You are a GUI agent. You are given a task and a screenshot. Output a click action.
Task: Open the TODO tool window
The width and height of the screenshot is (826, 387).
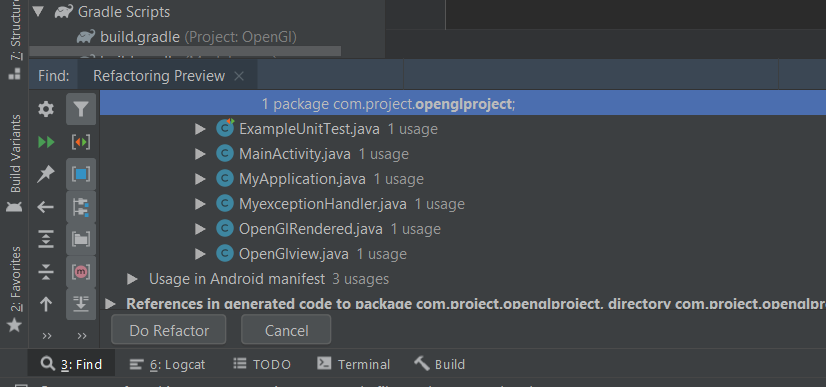(x=262, y=364)
